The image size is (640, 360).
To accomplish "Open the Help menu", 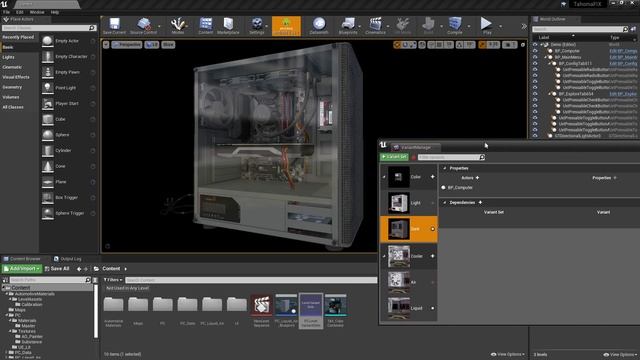I will click(55, 12).
